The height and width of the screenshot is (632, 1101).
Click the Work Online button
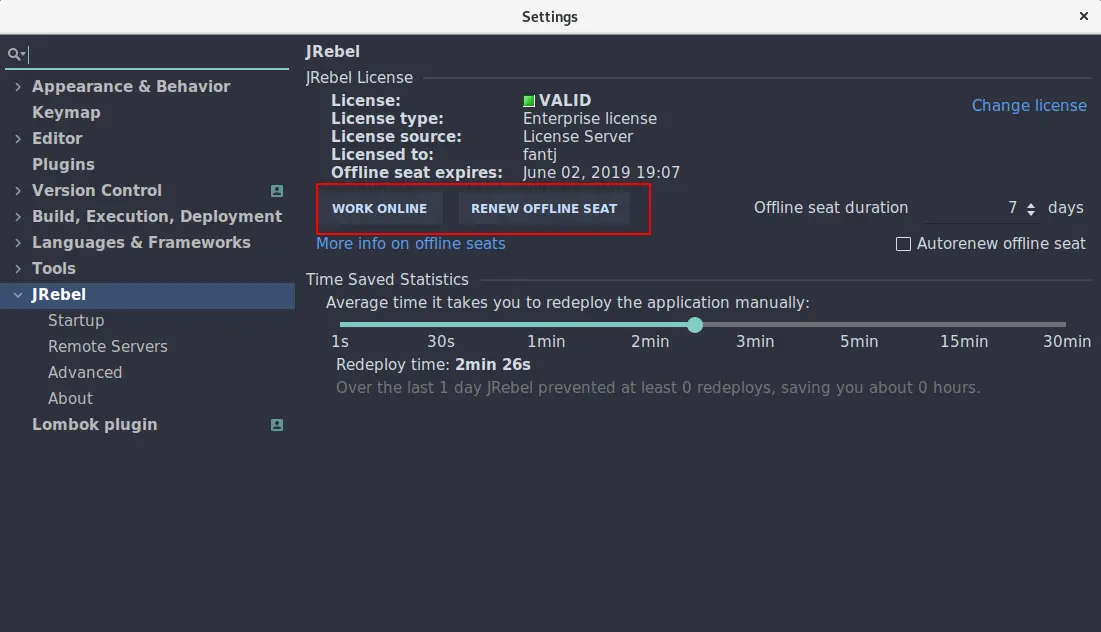point(380,209)
